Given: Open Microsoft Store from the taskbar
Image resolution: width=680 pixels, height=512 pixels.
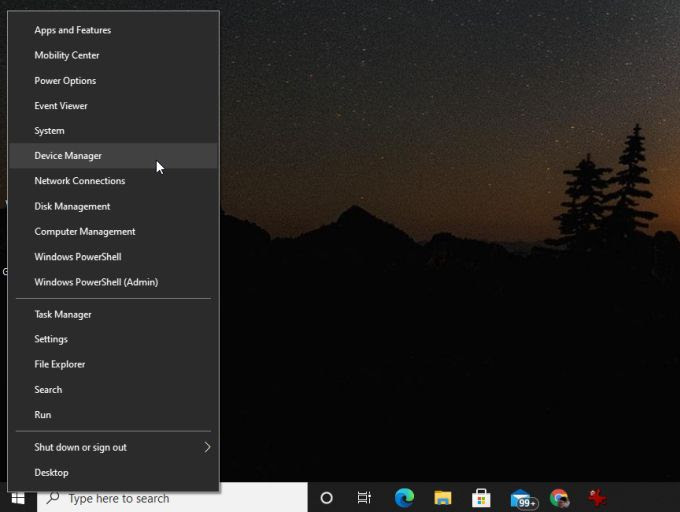Looking at the screenshot, I should tap(481, 498).
